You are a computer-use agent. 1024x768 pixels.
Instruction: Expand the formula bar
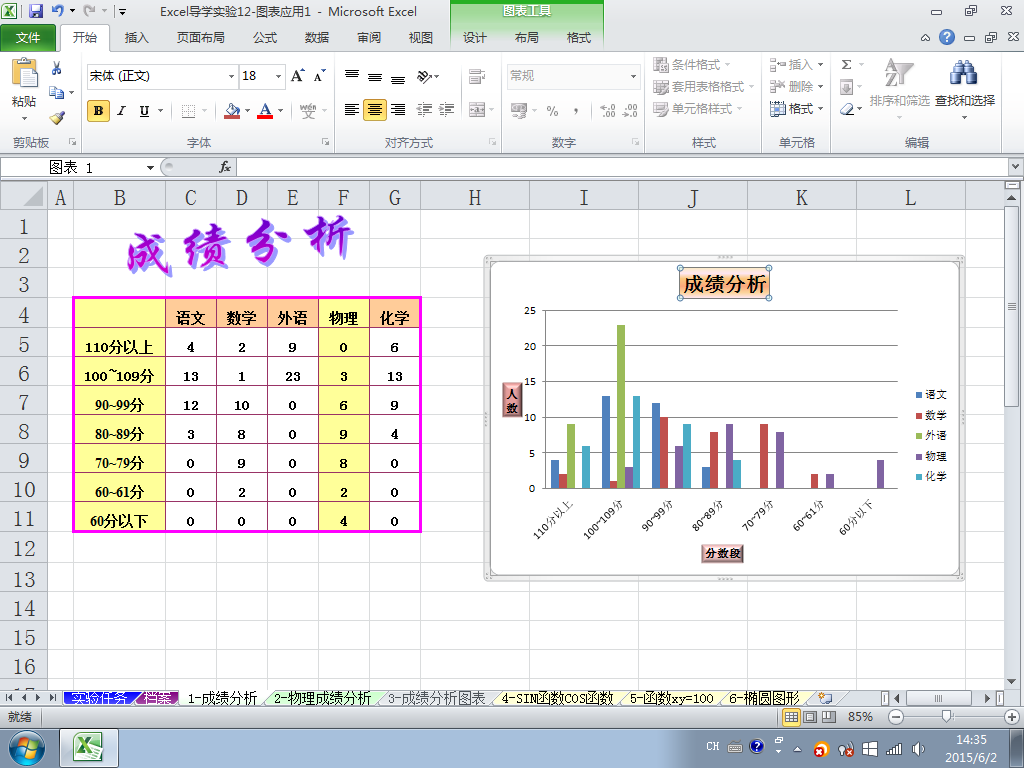[x=1016, y=167]
